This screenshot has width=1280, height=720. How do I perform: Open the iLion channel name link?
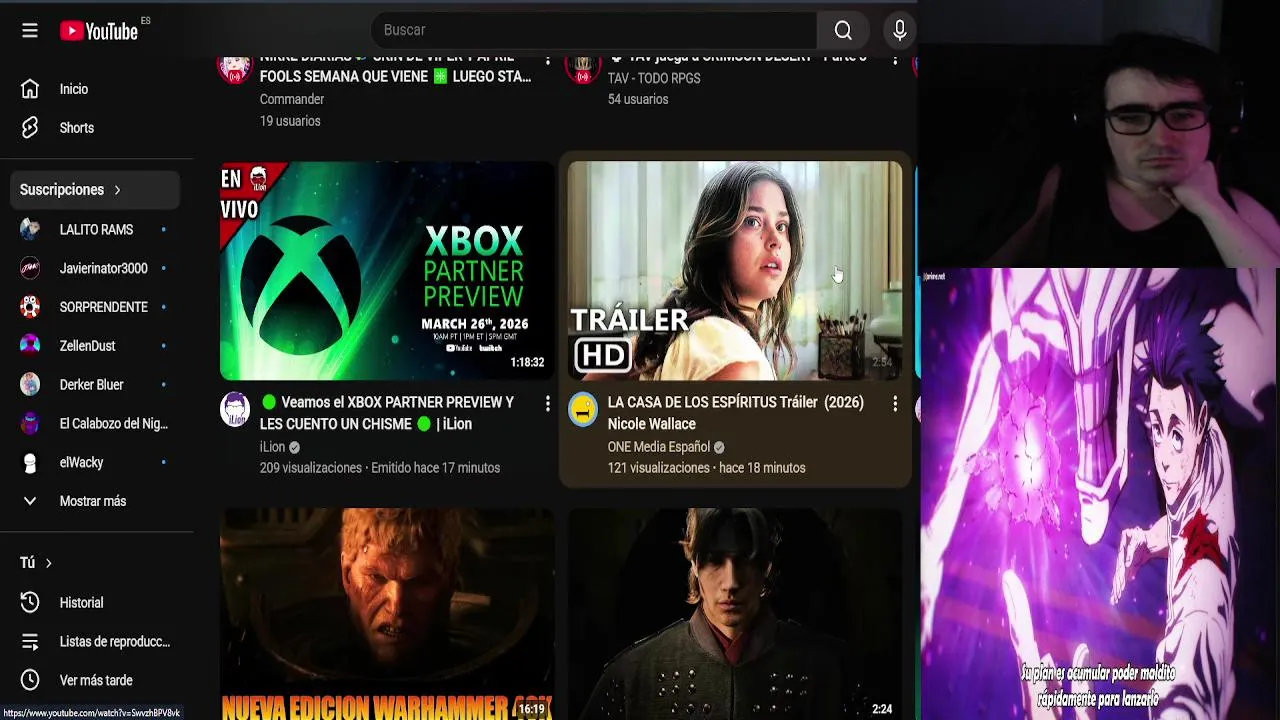(272, 447)
